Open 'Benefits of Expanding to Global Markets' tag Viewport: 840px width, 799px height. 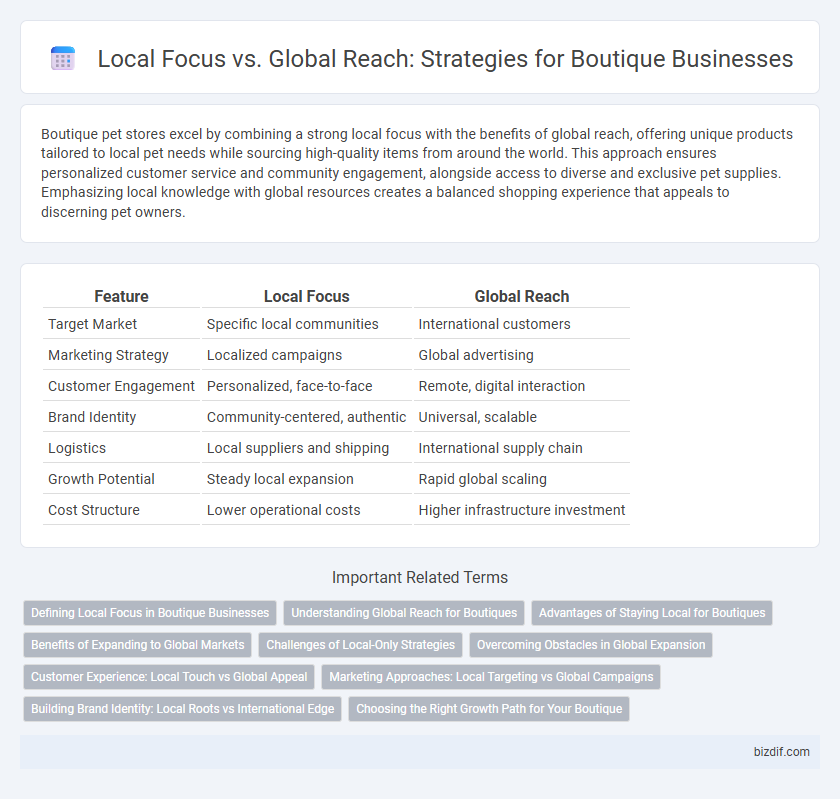[x=138, y=645]
